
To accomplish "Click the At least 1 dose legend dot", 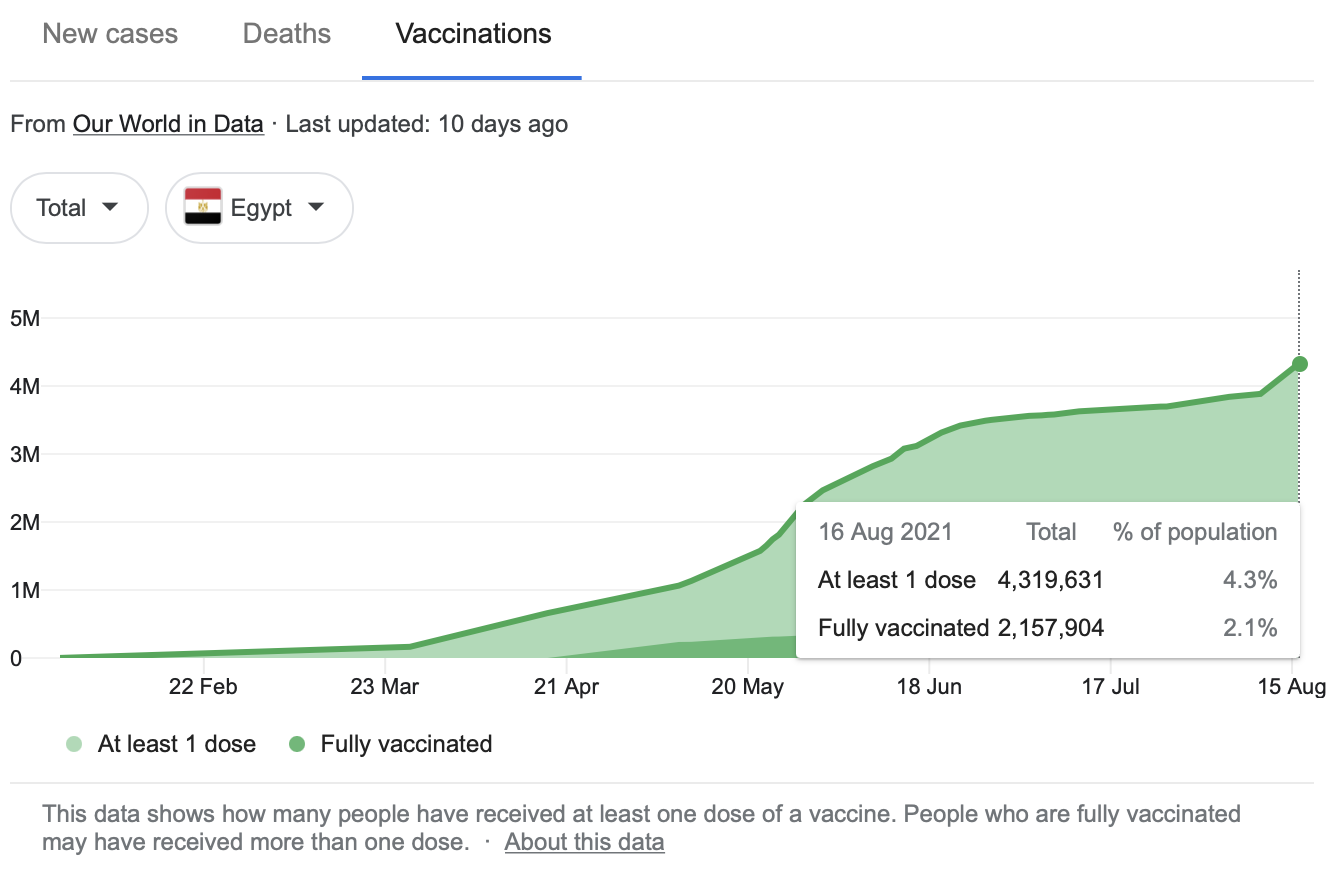I will tap(74, 744).
